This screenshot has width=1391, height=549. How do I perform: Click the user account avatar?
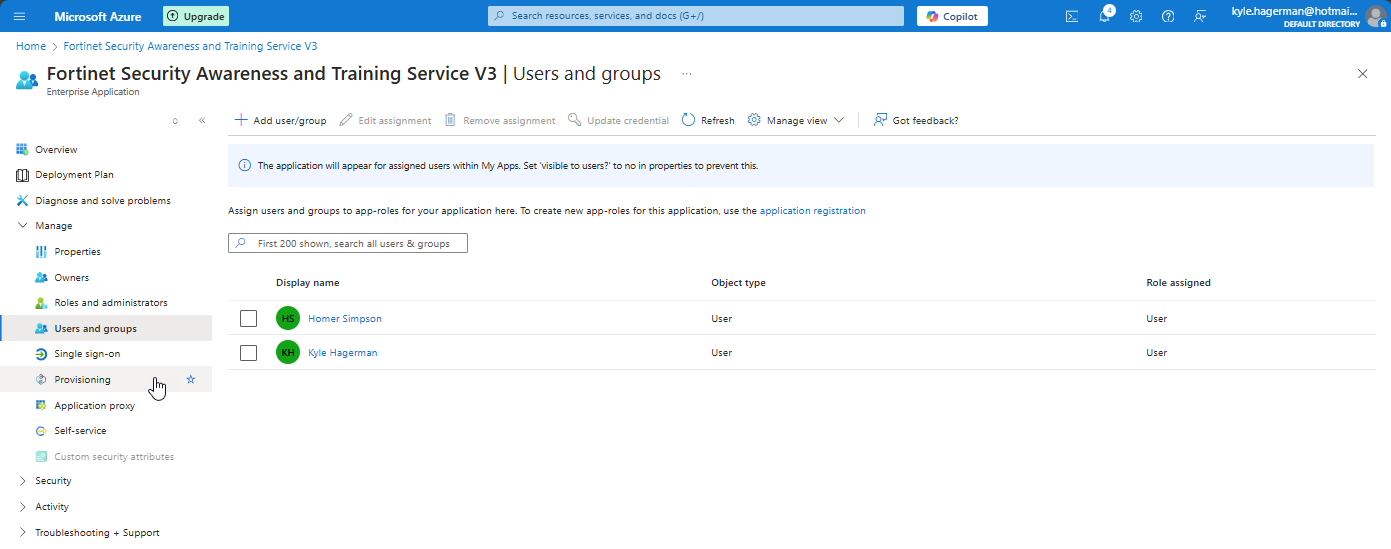[1375, 16]
